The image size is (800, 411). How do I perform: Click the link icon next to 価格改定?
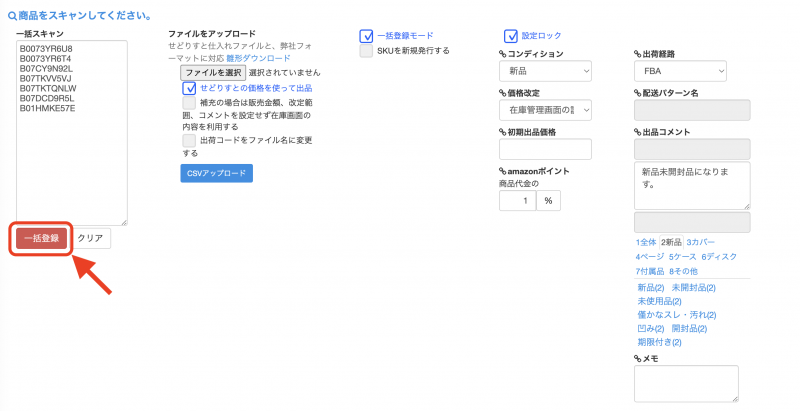point(503,93)
